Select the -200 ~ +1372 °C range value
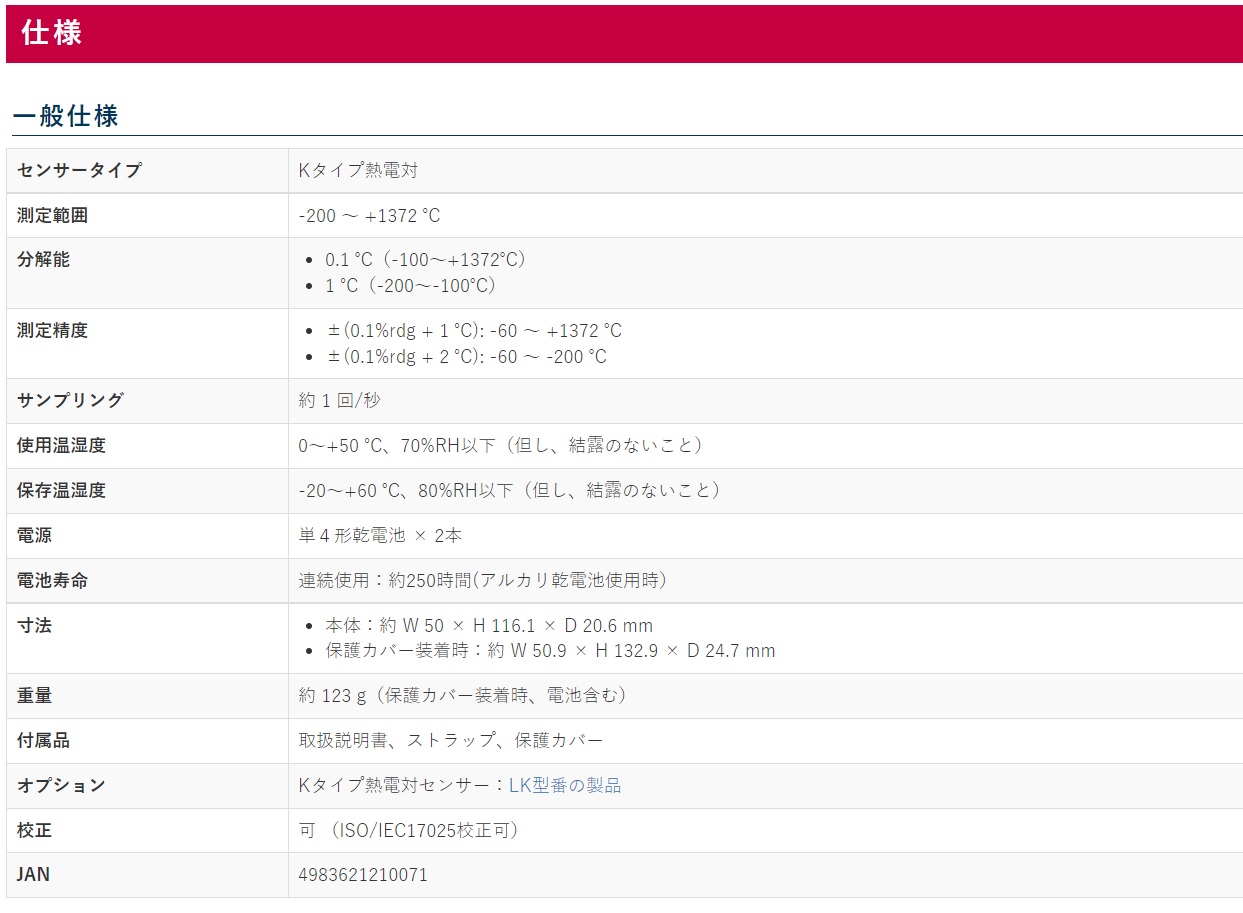Screen dimensions: 1243x913 [369, 216]
